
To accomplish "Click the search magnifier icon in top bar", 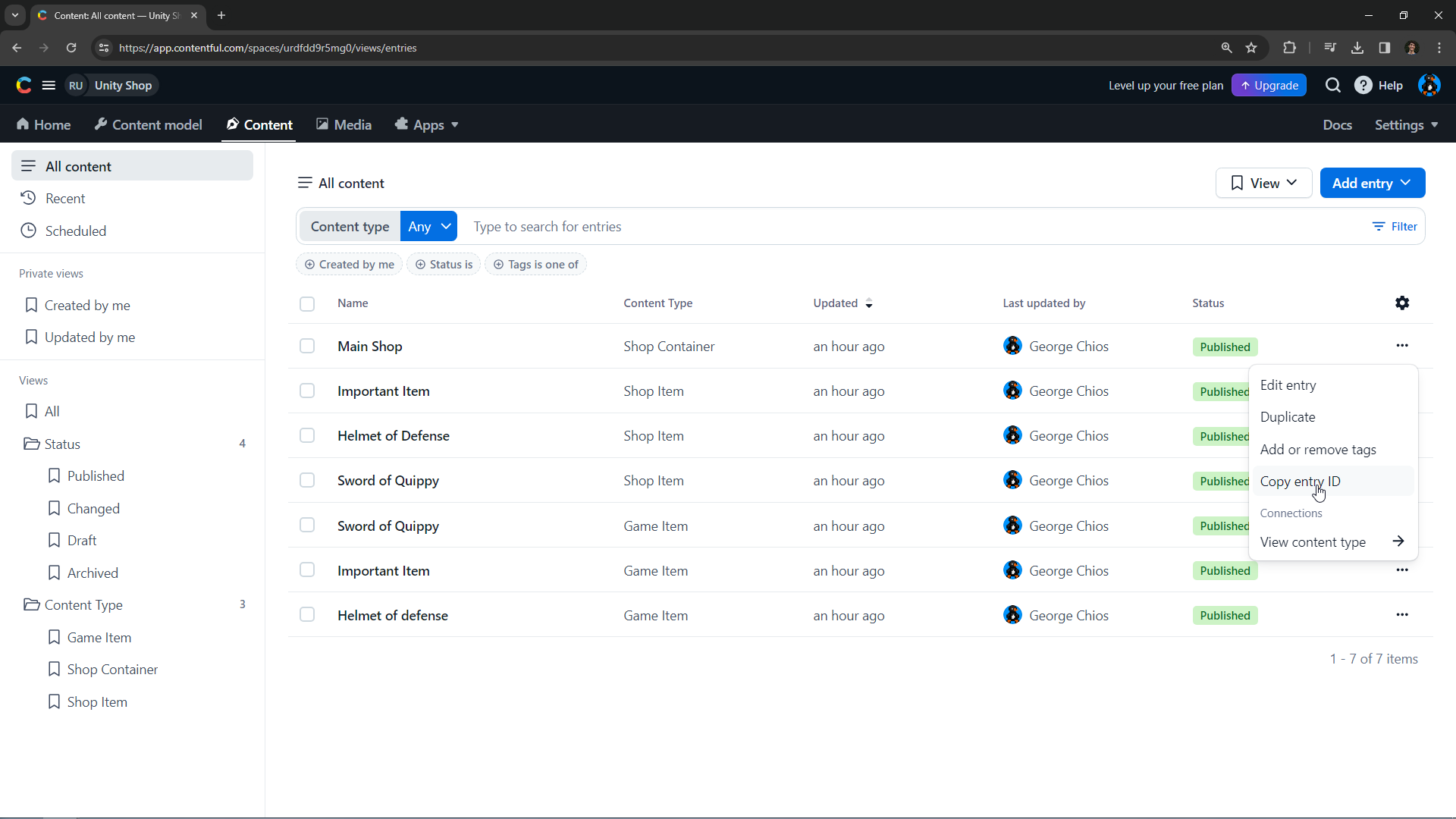I will coord(1333,85).
